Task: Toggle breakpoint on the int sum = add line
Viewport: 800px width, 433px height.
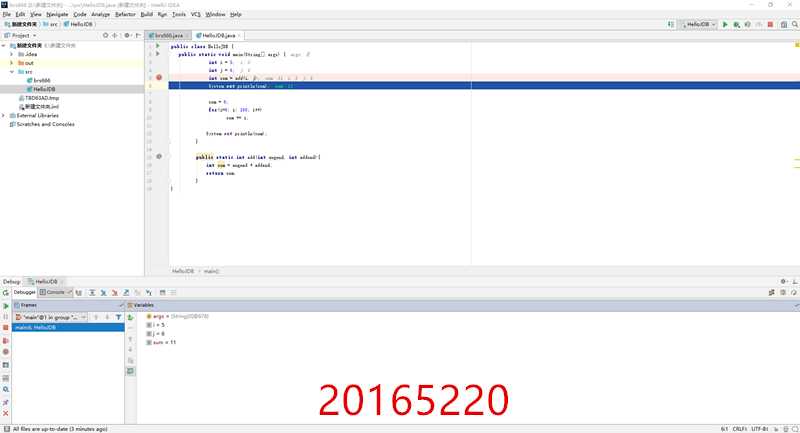Action: [159, 78]
